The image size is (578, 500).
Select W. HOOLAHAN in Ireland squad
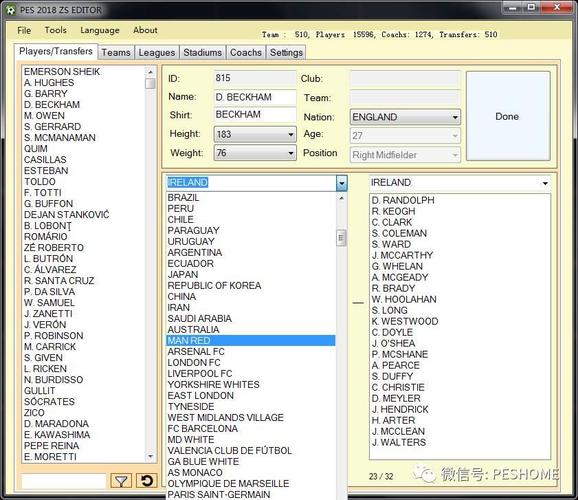point(460,299)
